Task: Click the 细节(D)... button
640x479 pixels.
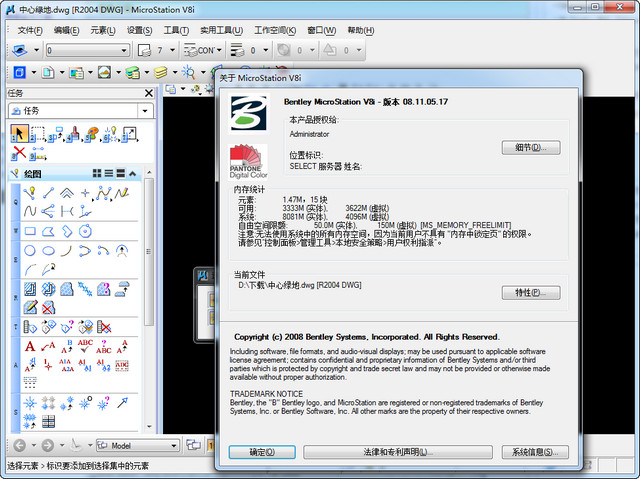Action: click(531, 148)
